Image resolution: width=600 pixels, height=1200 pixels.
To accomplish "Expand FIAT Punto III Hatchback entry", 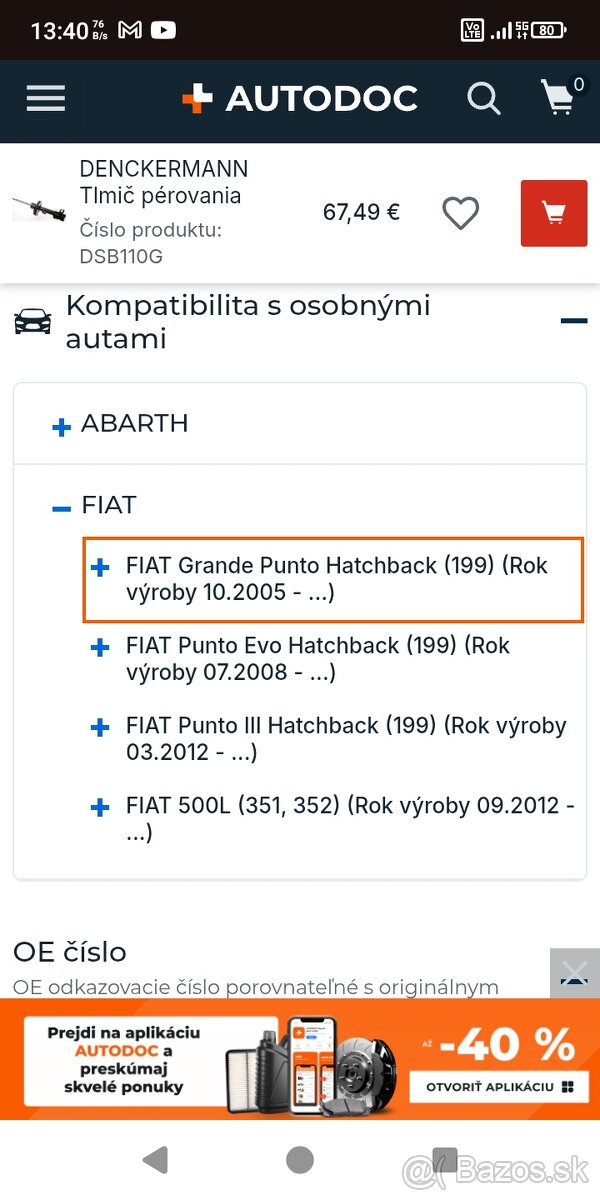I will tap(100, 728).
